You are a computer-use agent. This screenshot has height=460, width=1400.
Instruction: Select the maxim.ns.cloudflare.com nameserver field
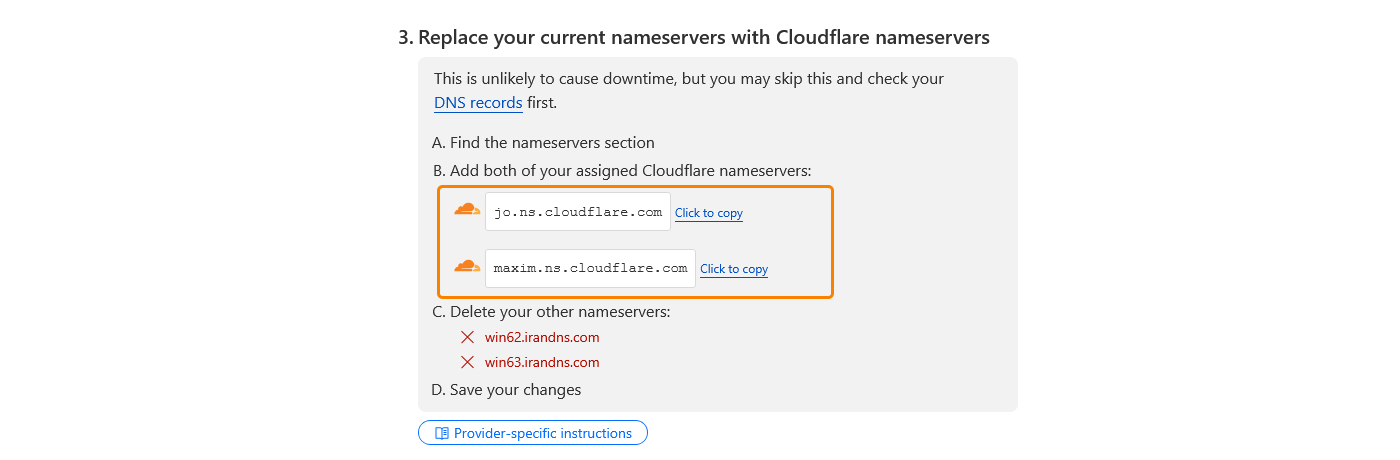(x=590, y=268)
